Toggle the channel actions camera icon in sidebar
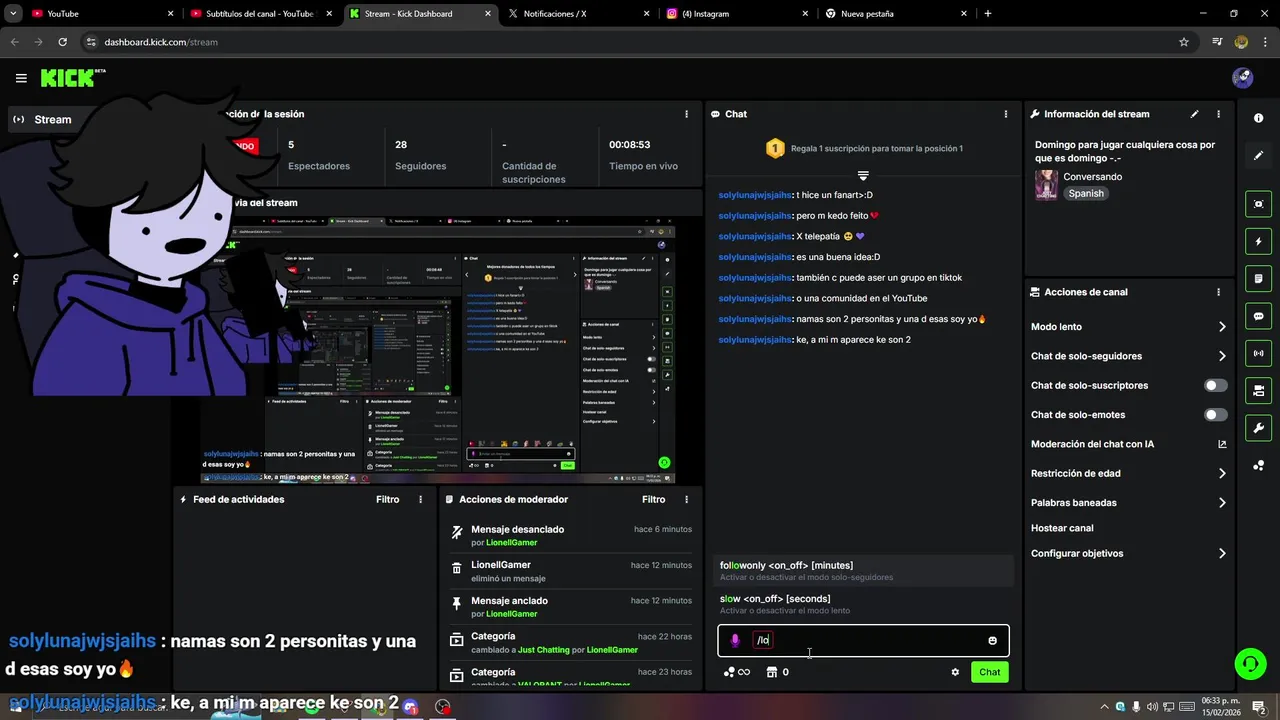The height and width of the screenshot is (720, 1280). [1258, 390]
